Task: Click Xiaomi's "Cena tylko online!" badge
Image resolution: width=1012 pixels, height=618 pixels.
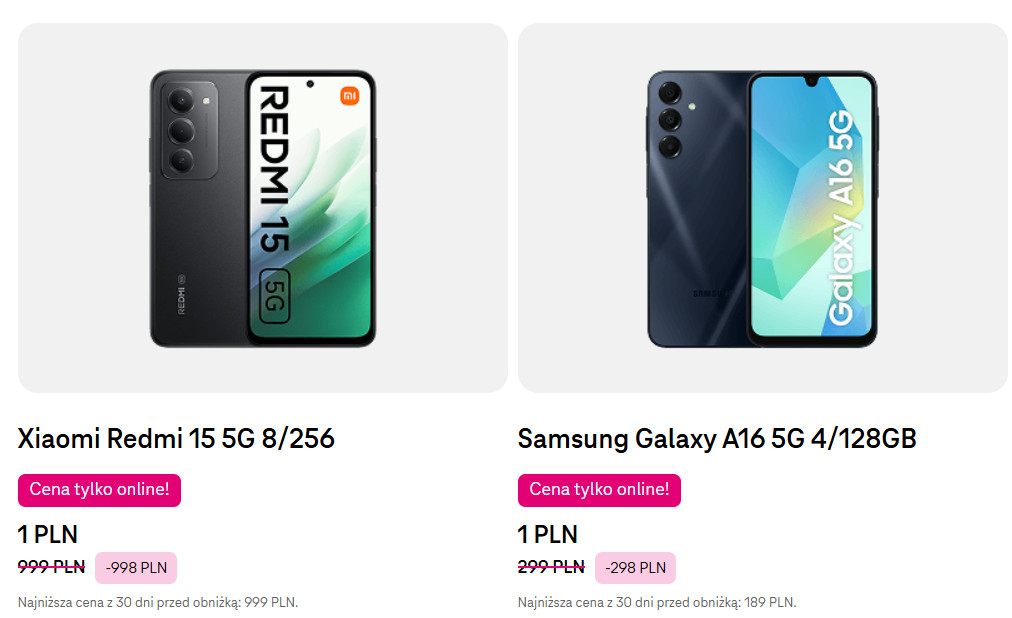Action: point(99,490)
